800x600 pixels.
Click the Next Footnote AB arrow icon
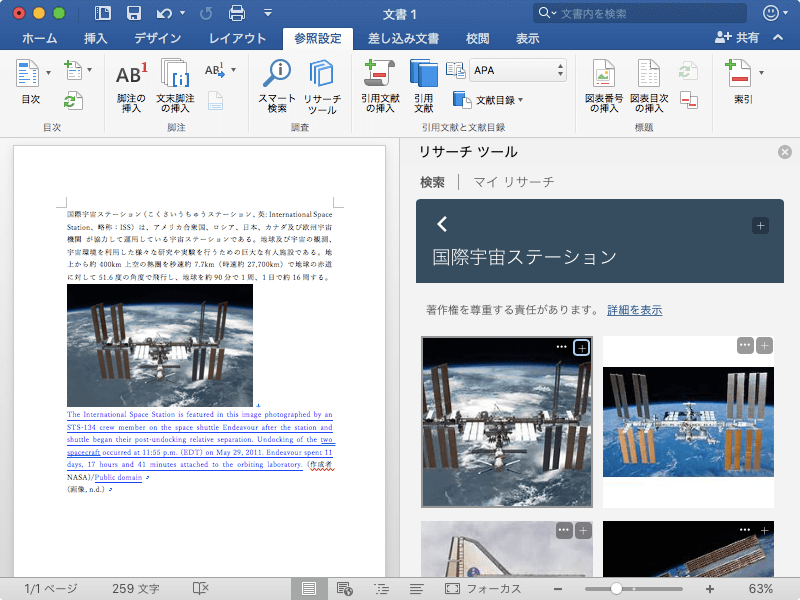pyautogui.click(x=214, y=70)
